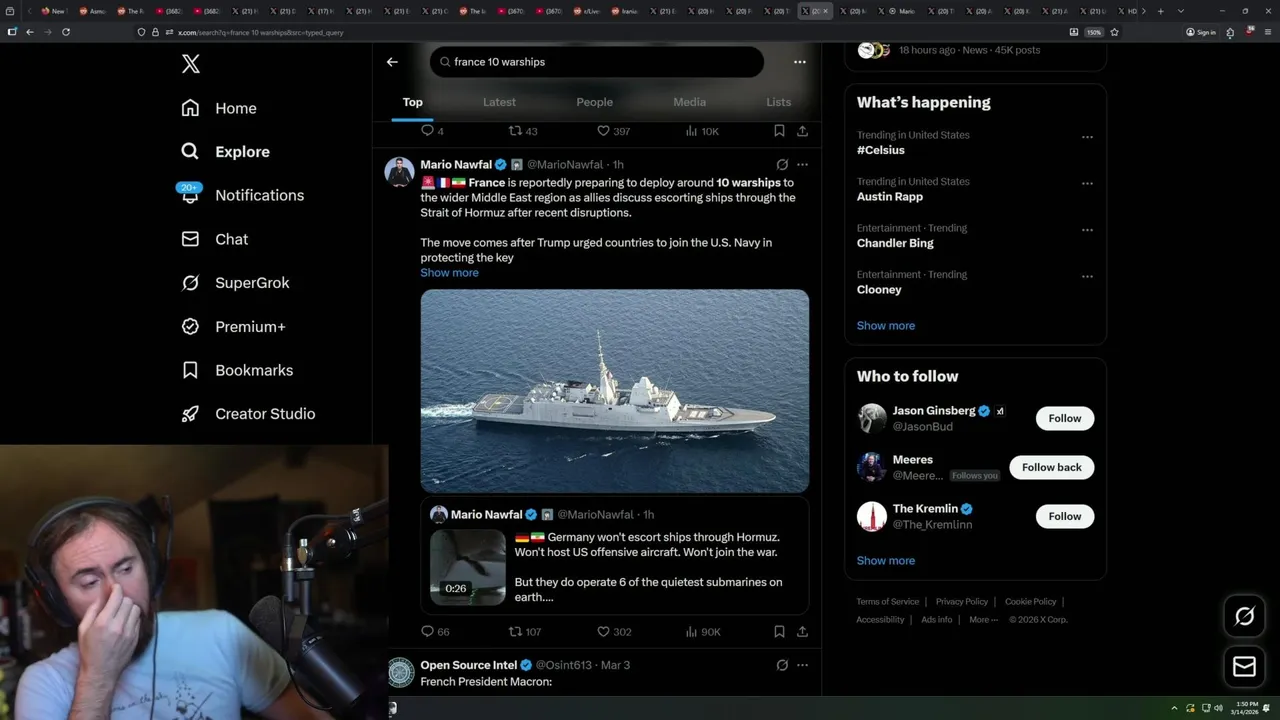The height and width of the screenshot is (720, 1280).
Task: Open the #Celsius trend
Action: [x=881, y=150]
